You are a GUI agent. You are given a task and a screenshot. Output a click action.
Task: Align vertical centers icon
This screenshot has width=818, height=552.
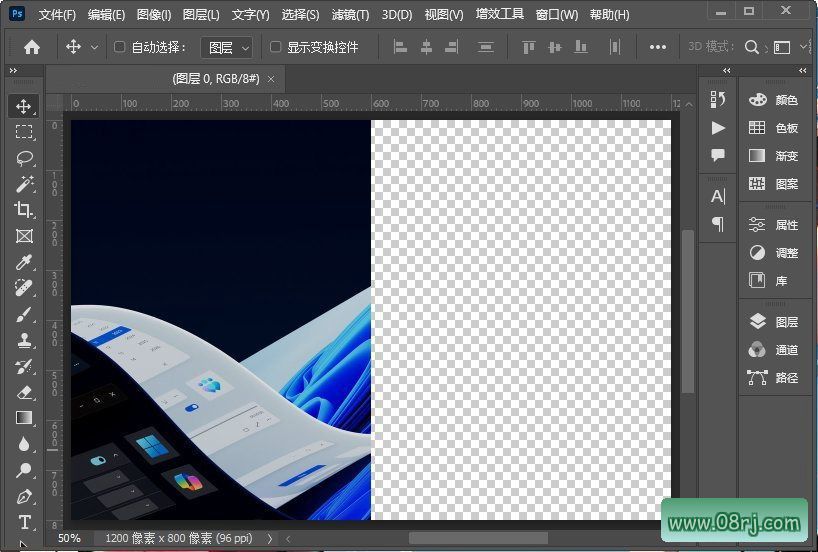(x=555, y=47)
